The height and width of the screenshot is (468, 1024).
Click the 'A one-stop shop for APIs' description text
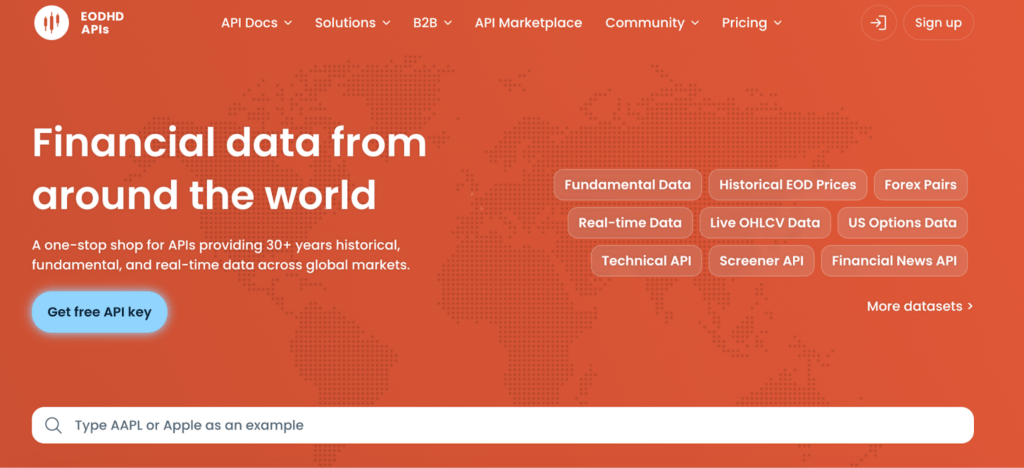point(221,256)
